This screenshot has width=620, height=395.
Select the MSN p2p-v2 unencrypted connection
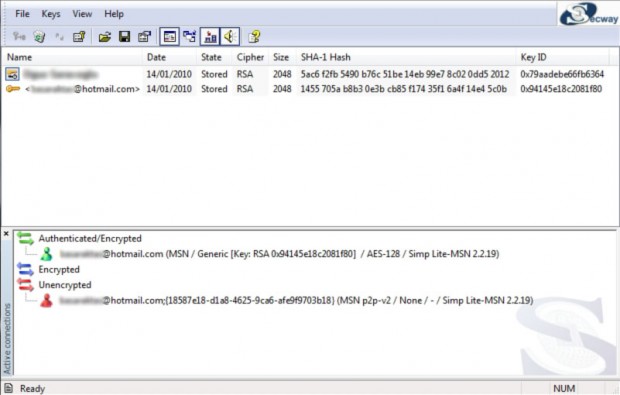(296, 301)
